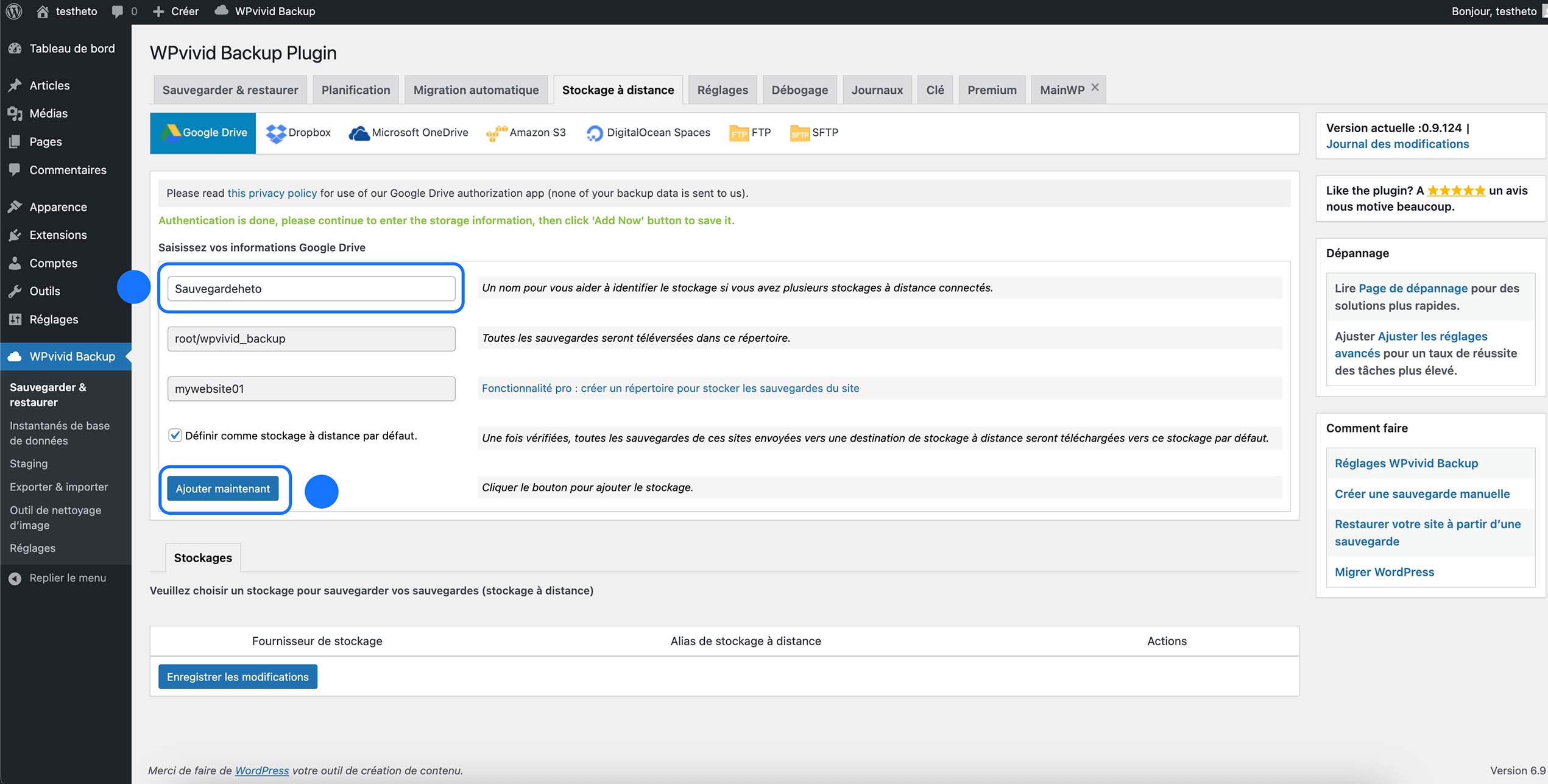Viewport: 1548px width, 784px height.
Task: Click the Ajouter maintenant button
Action: (223, 488)
